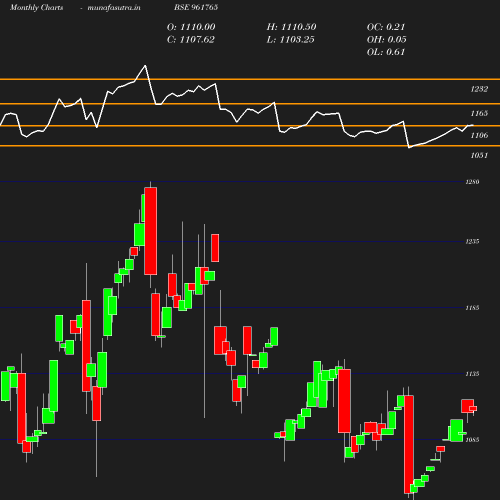Click the tallest red candle at the chart peak

[x=151, y=231]
